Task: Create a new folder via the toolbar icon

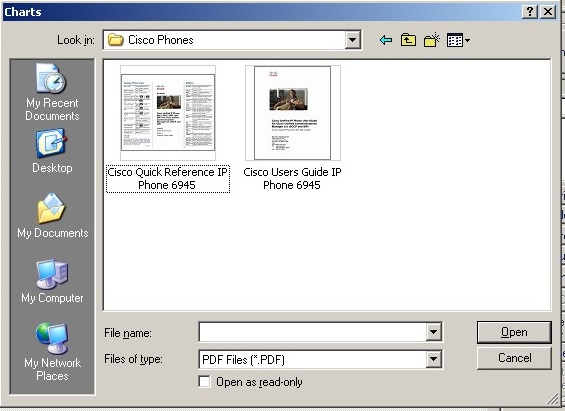Action: point(432,40)
